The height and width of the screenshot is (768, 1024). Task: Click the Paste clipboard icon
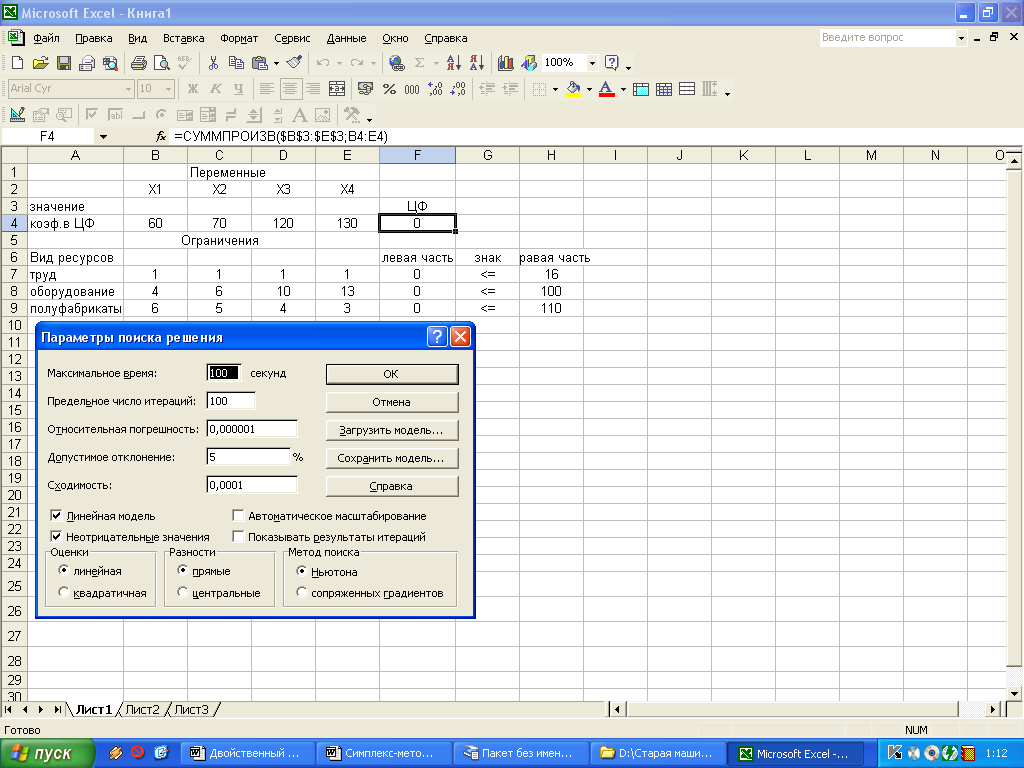[x=260, y=63]
